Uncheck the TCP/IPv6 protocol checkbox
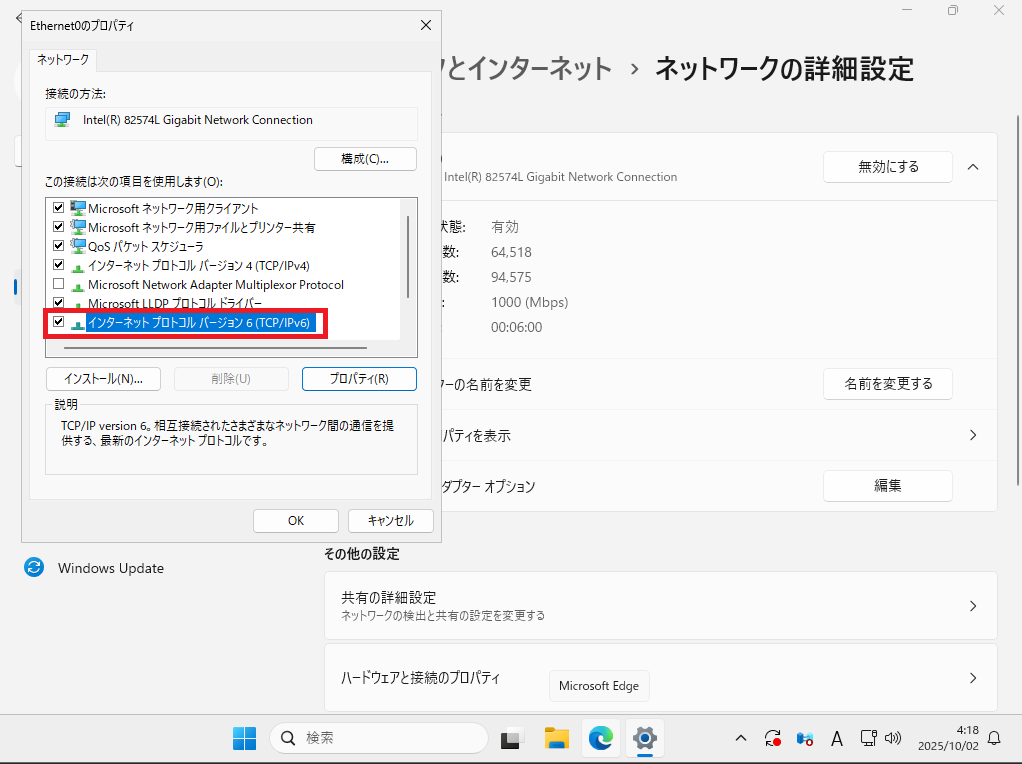 (58, 322)
